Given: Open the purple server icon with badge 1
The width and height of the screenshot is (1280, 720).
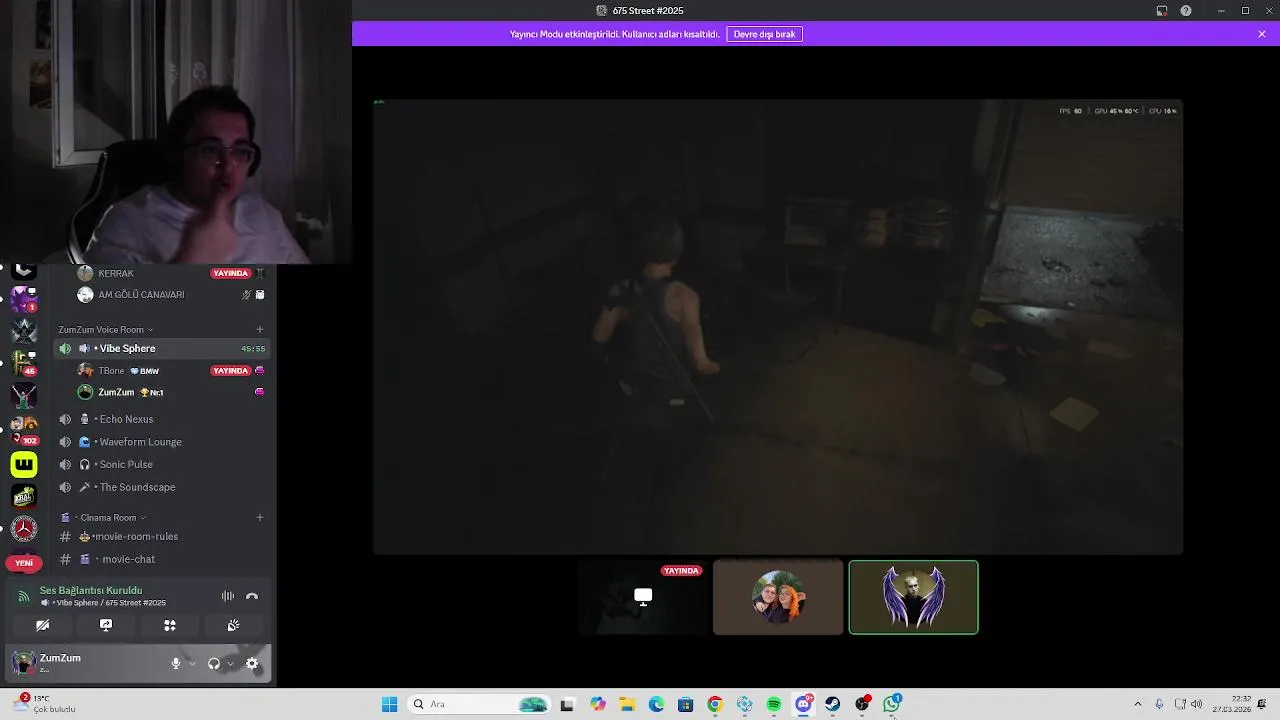Looking at the screenshot, I should [x=24, y=298].
